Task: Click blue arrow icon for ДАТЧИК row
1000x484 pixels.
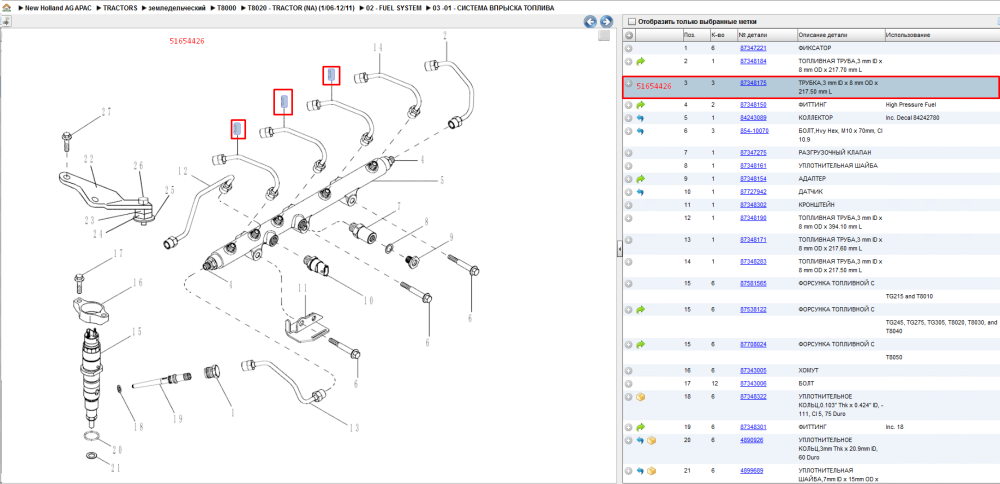Action: (641, 192)
